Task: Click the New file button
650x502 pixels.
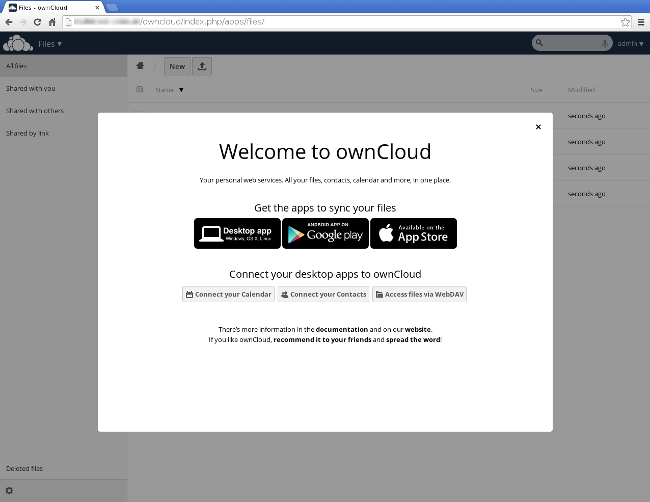Action: (177, 66)
